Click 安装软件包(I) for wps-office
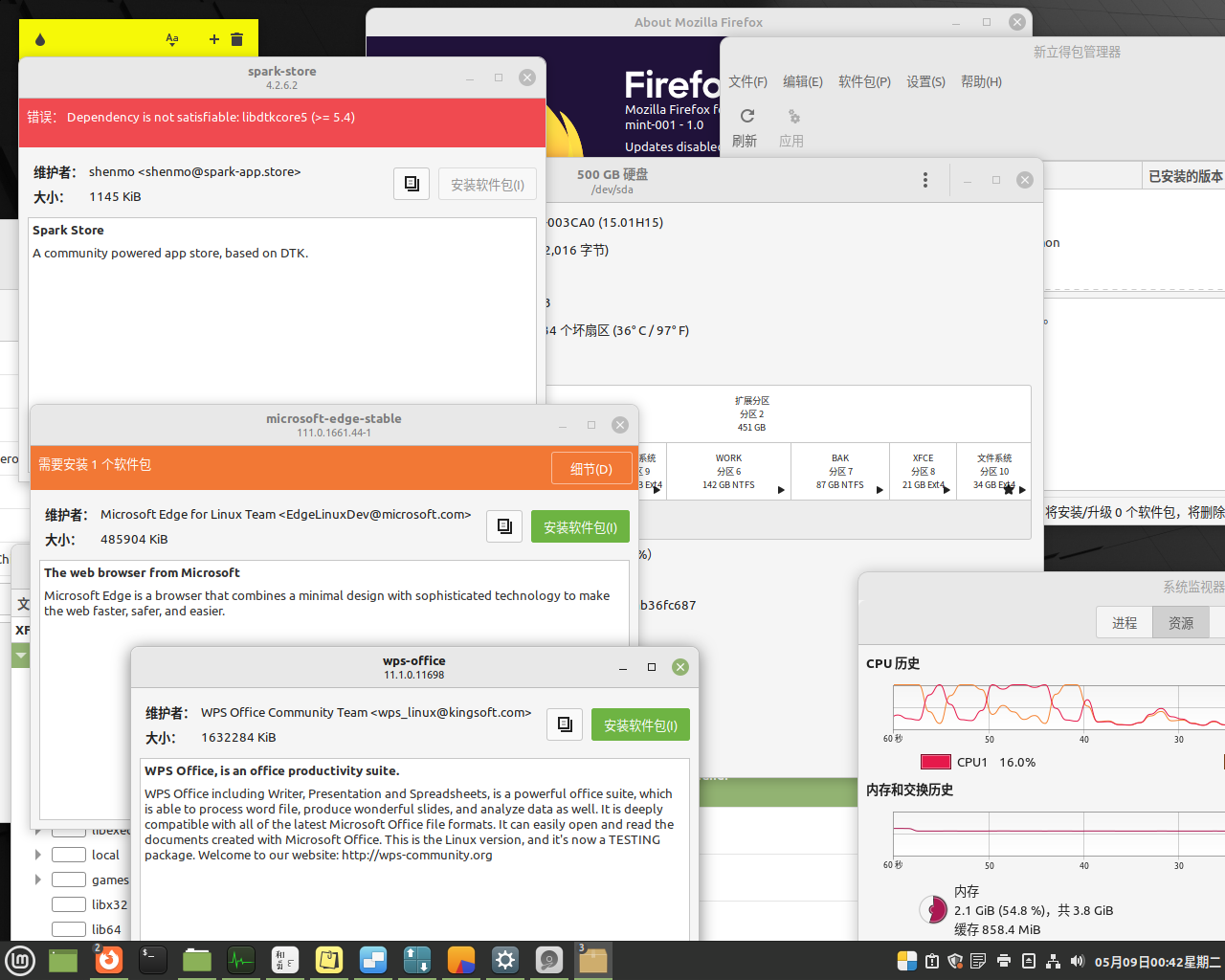The width and height of the screenshot is (1225, 980). coord(640,724)
